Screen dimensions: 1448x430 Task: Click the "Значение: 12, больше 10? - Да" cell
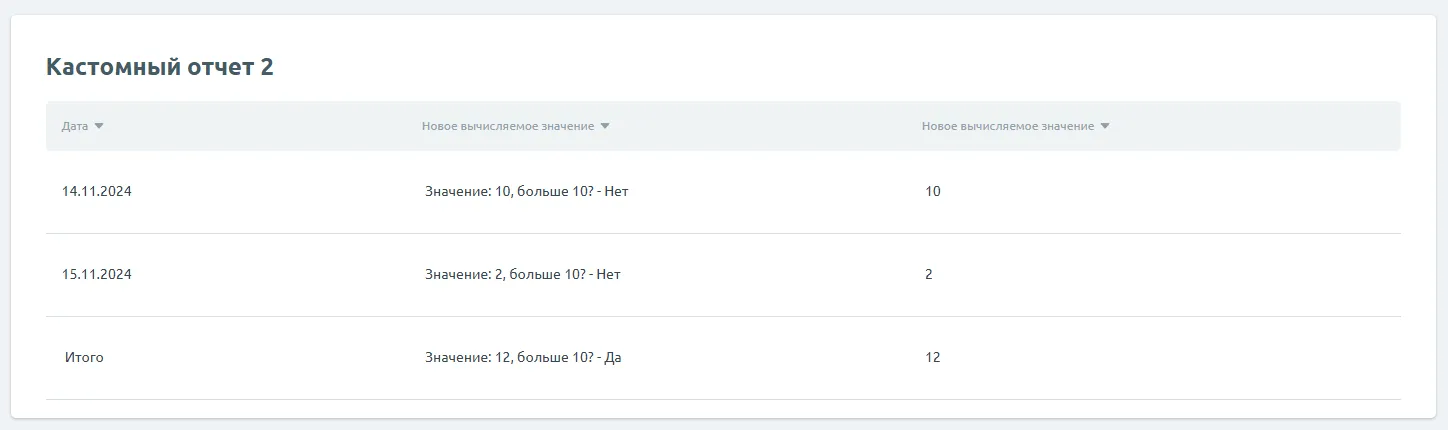coord(523,357)
